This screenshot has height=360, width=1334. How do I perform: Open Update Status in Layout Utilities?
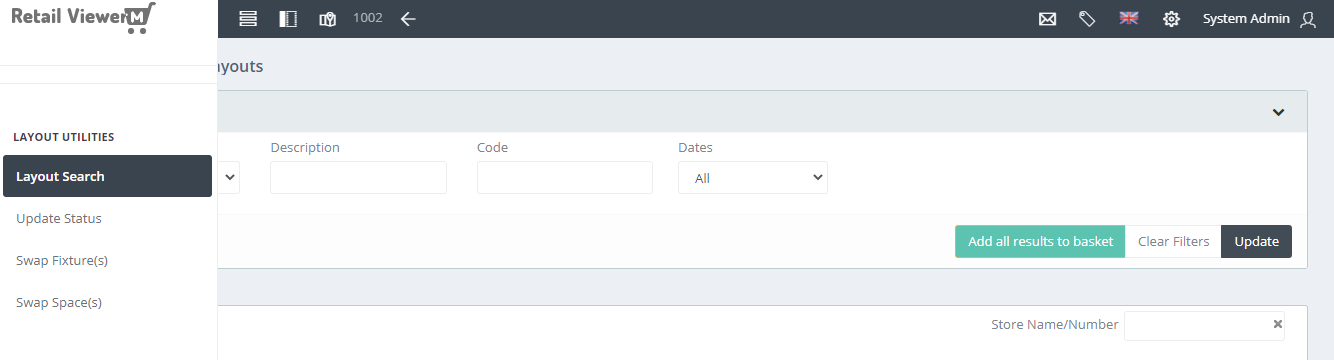tap(59, 218)
